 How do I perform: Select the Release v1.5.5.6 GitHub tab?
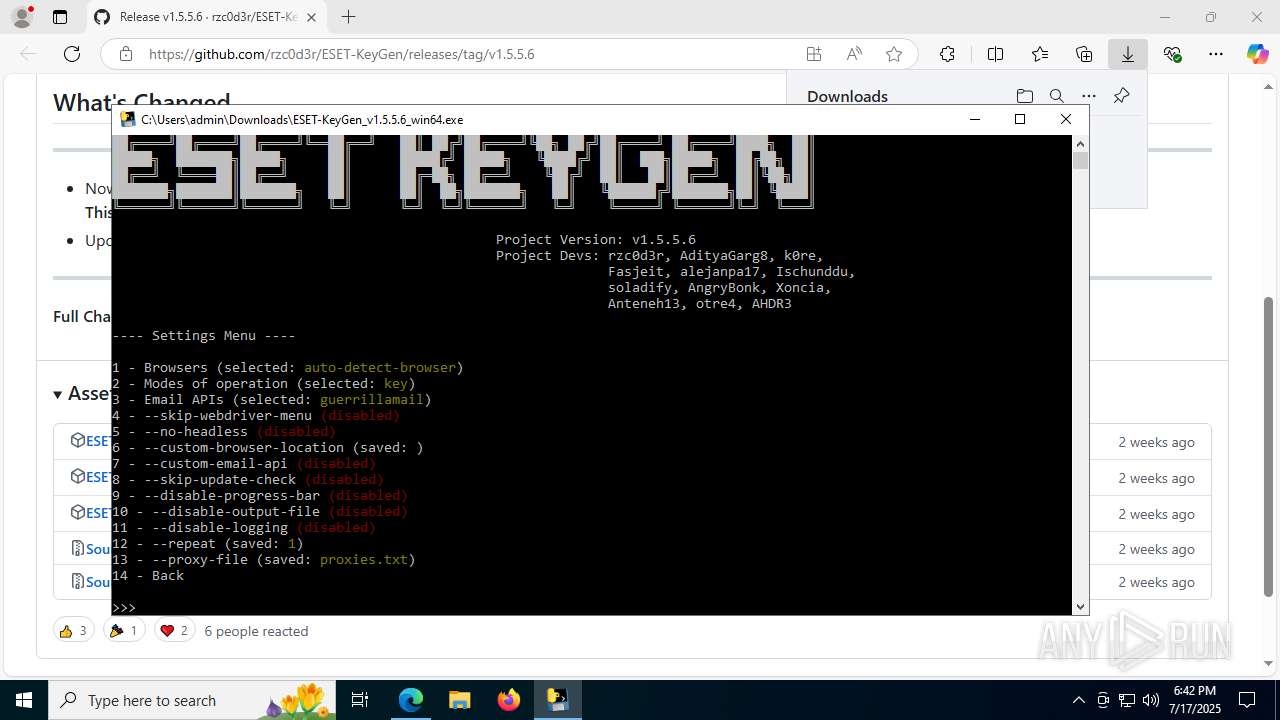204,17
